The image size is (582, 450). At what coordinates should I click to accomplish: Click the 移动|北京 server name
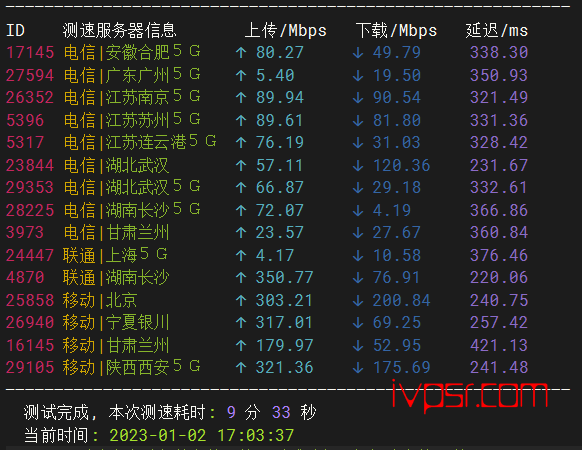[x=100, y=300]
